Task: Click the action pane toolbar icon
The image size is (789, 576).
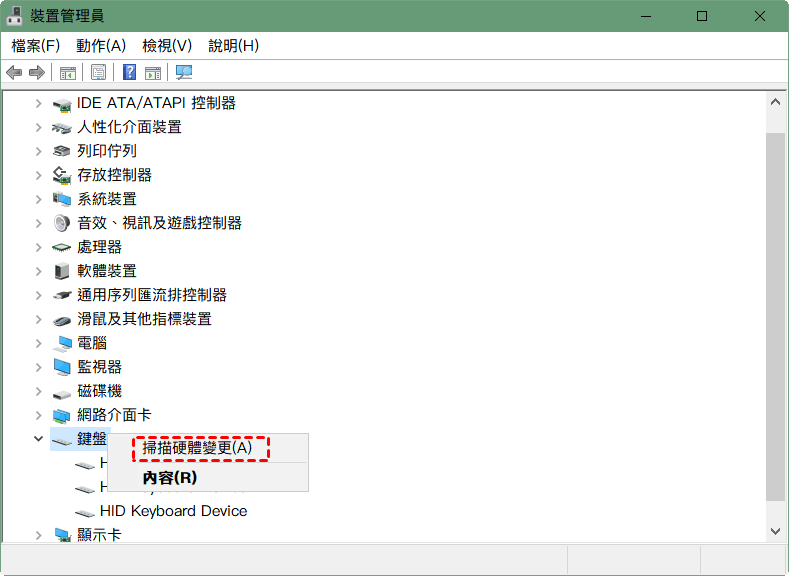Action: point(153,73)
